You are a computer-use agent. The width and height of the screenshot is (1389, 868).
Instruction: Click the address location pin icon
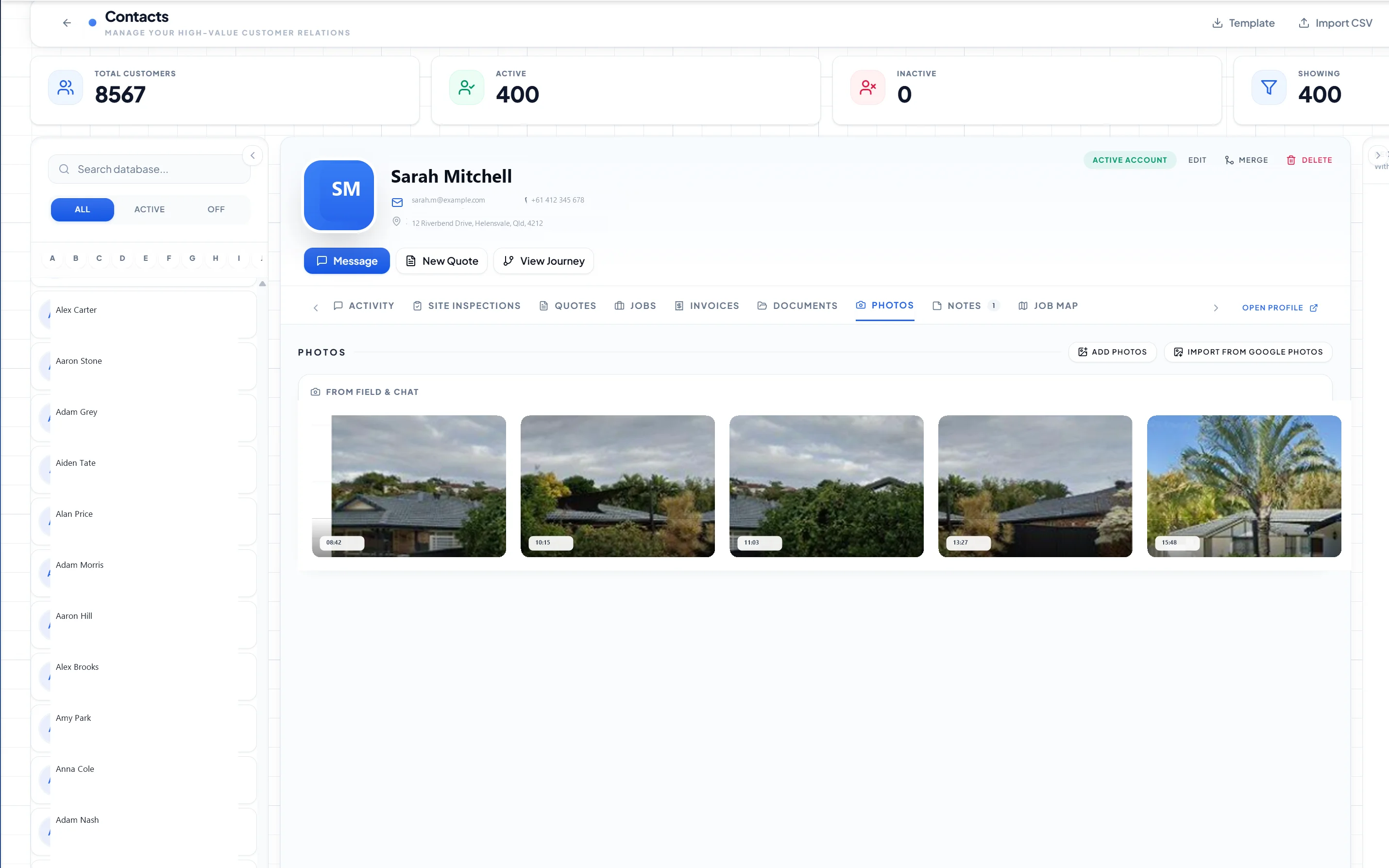(x=396, y=221)
